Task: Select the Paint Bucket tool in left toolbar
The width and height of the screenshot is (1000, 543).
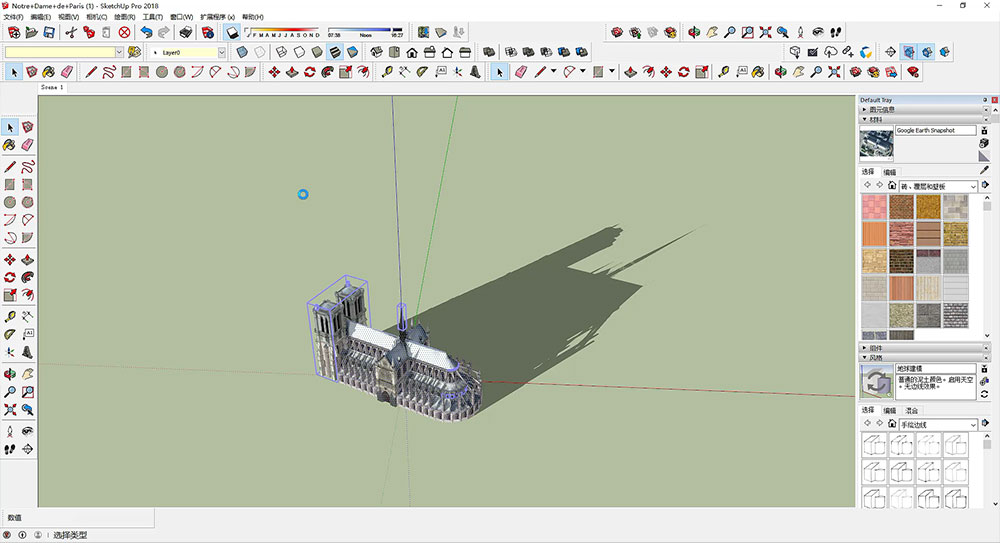Action: 10,145
